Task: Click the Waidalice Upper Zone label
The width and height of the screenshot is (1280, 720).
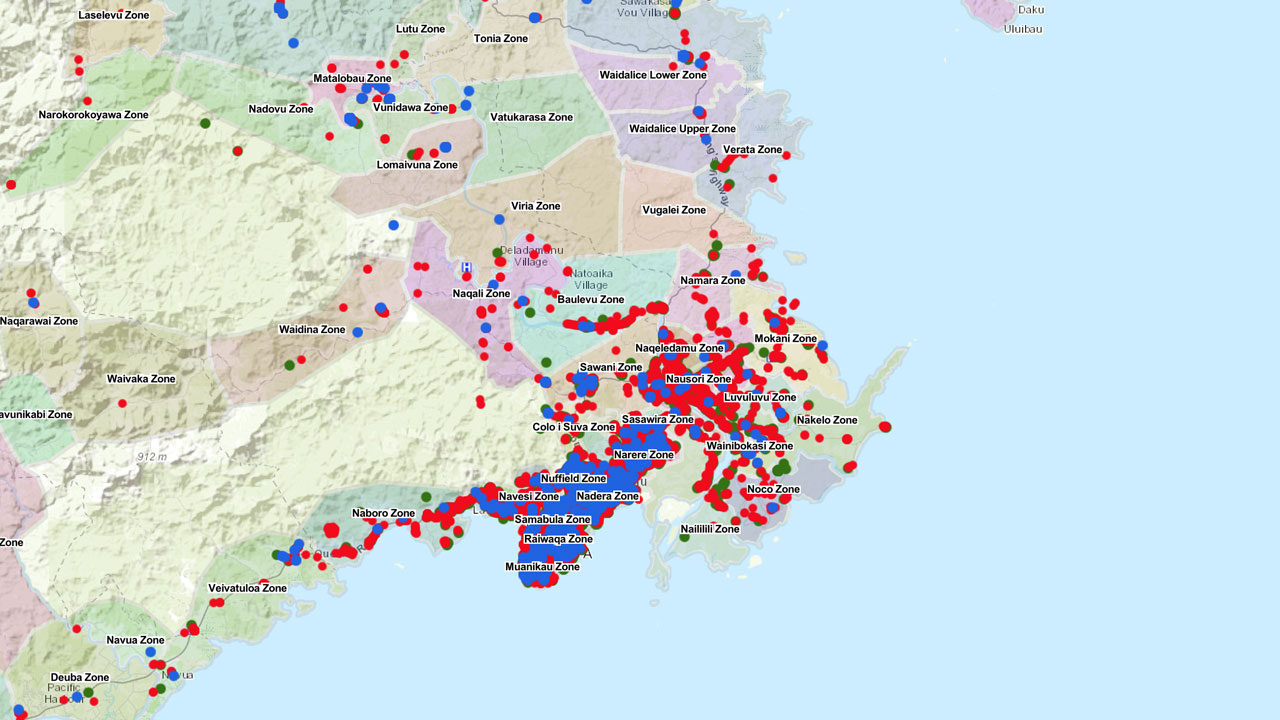Action: click(x=682, y=129)
